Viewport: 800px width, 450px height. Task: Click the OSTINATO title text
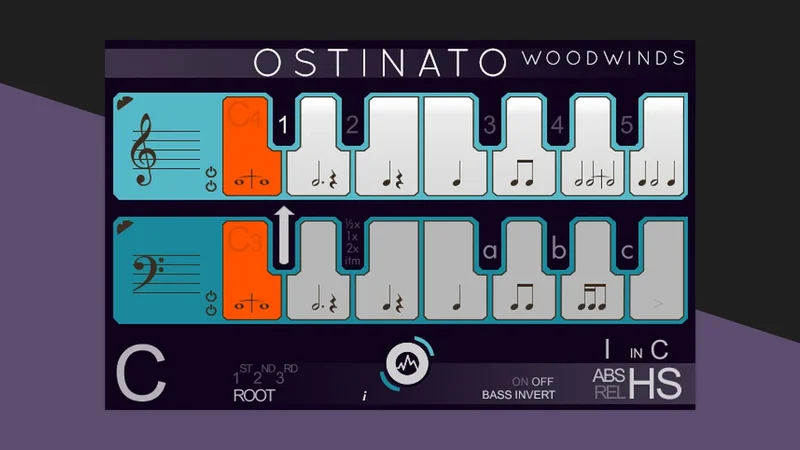(x=380, y=62)
